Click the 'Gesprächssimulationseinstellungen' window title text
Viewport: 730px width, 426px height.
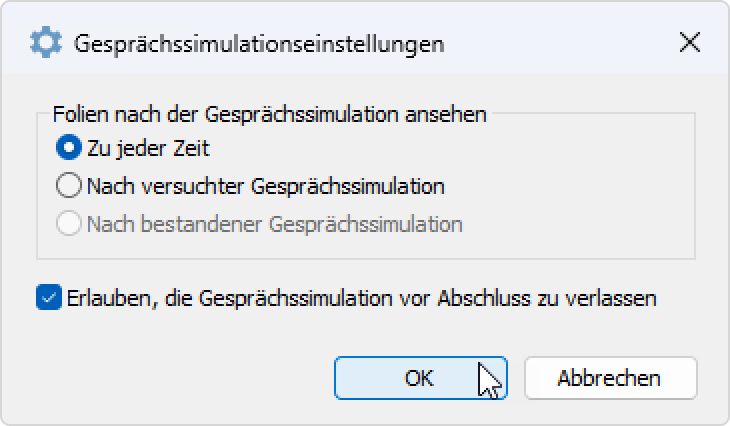259,44
